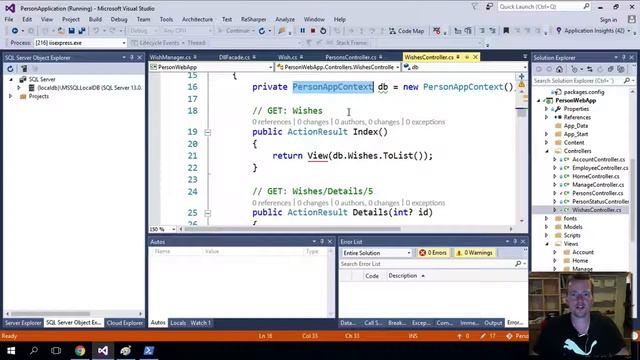Screen dimensions: 640x360
Task: Click the editor horizontal scrollbar
Action: point(292,229)
